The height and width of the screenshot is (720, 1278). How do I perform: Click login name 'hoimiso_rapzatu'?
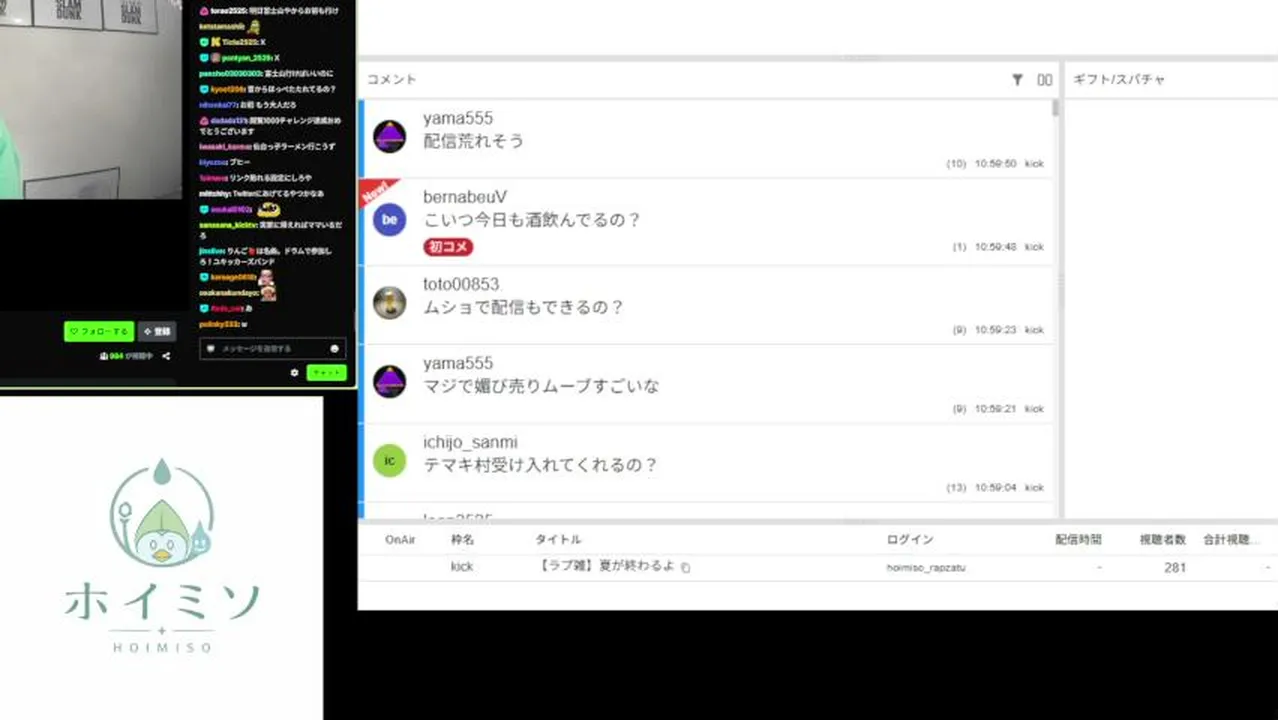(926, 567)
